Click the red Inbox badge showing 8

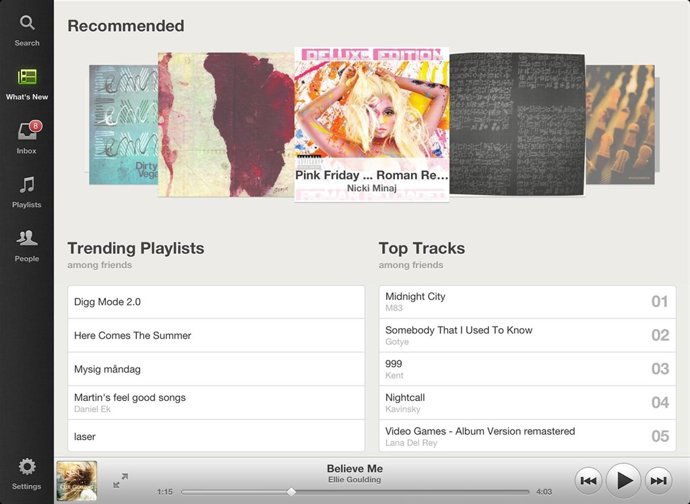click(36, 126)
